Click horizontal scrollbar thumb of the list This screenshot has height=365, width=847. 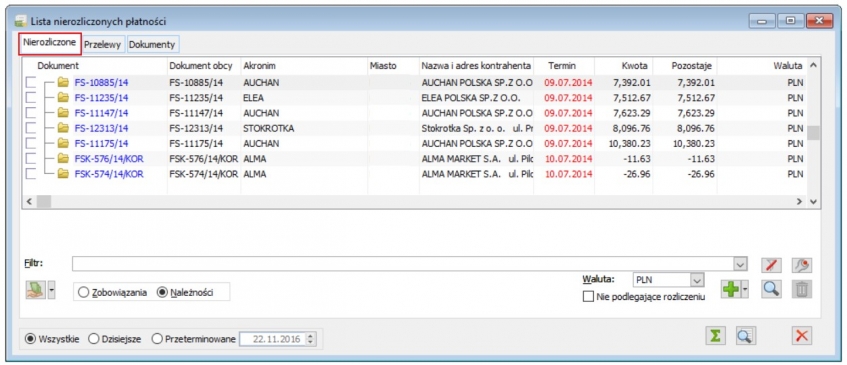44,201
